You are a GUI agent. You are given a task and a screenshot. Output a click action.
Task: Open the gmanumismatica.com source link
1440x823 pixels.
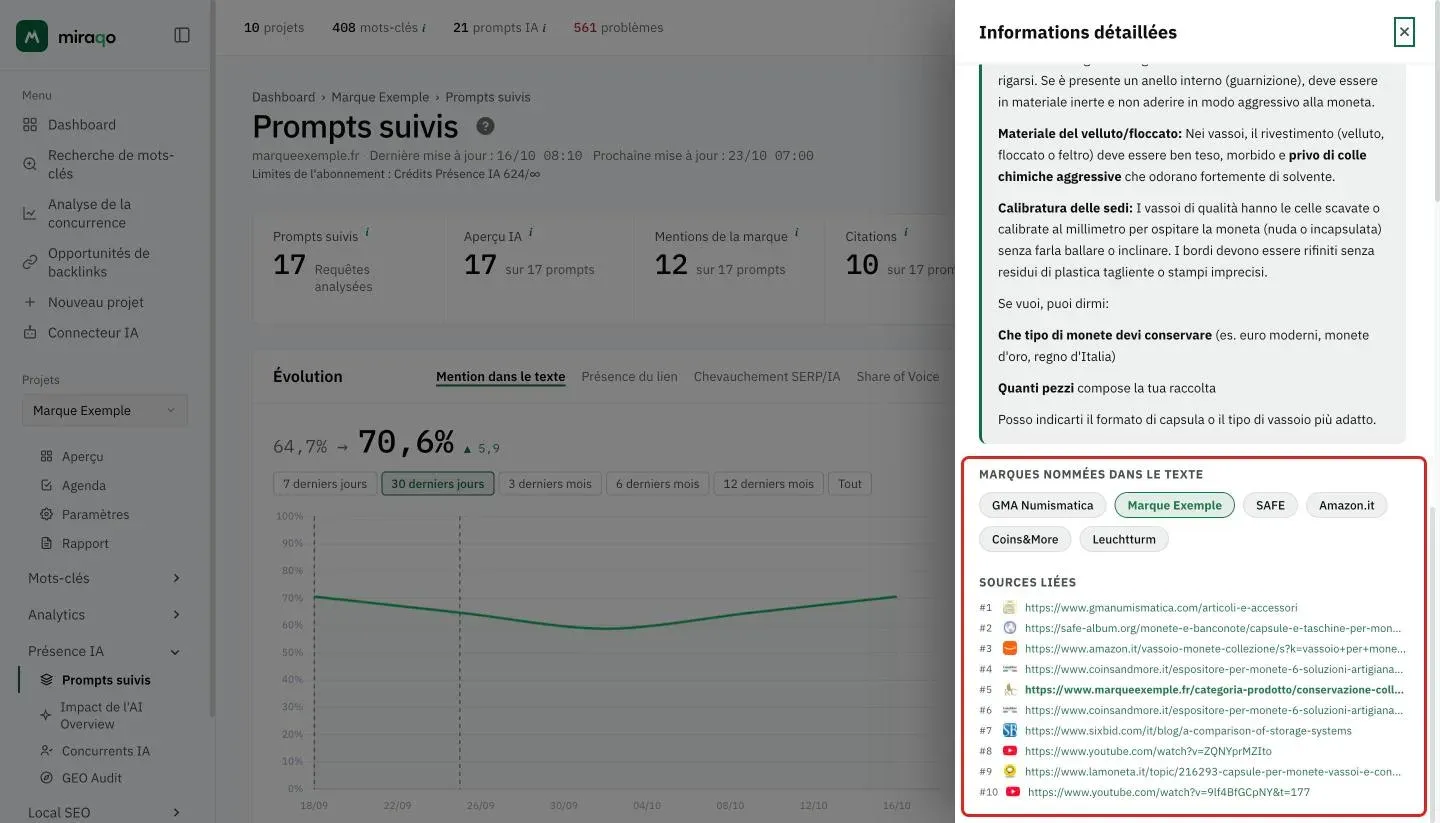tap(1161, 608)
